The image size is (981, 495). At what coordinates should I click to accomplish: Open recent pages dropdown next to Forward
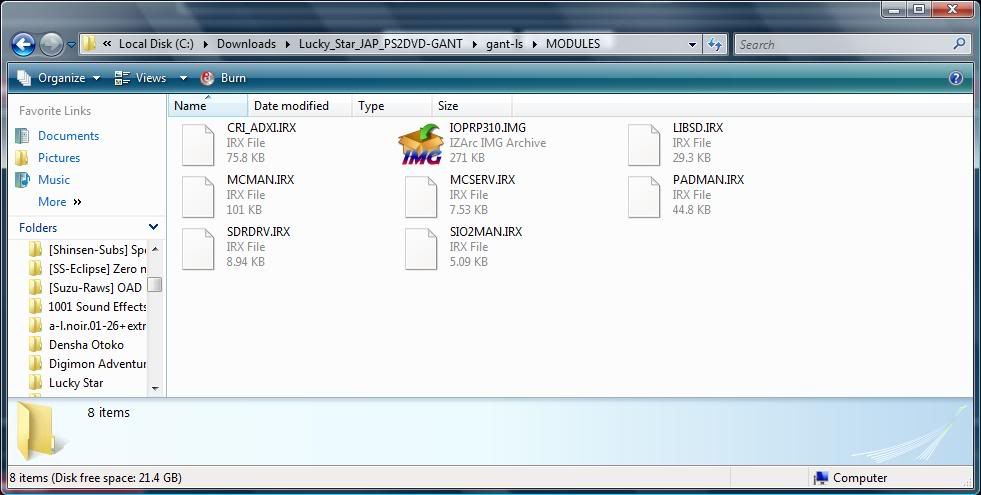[71, 45]
